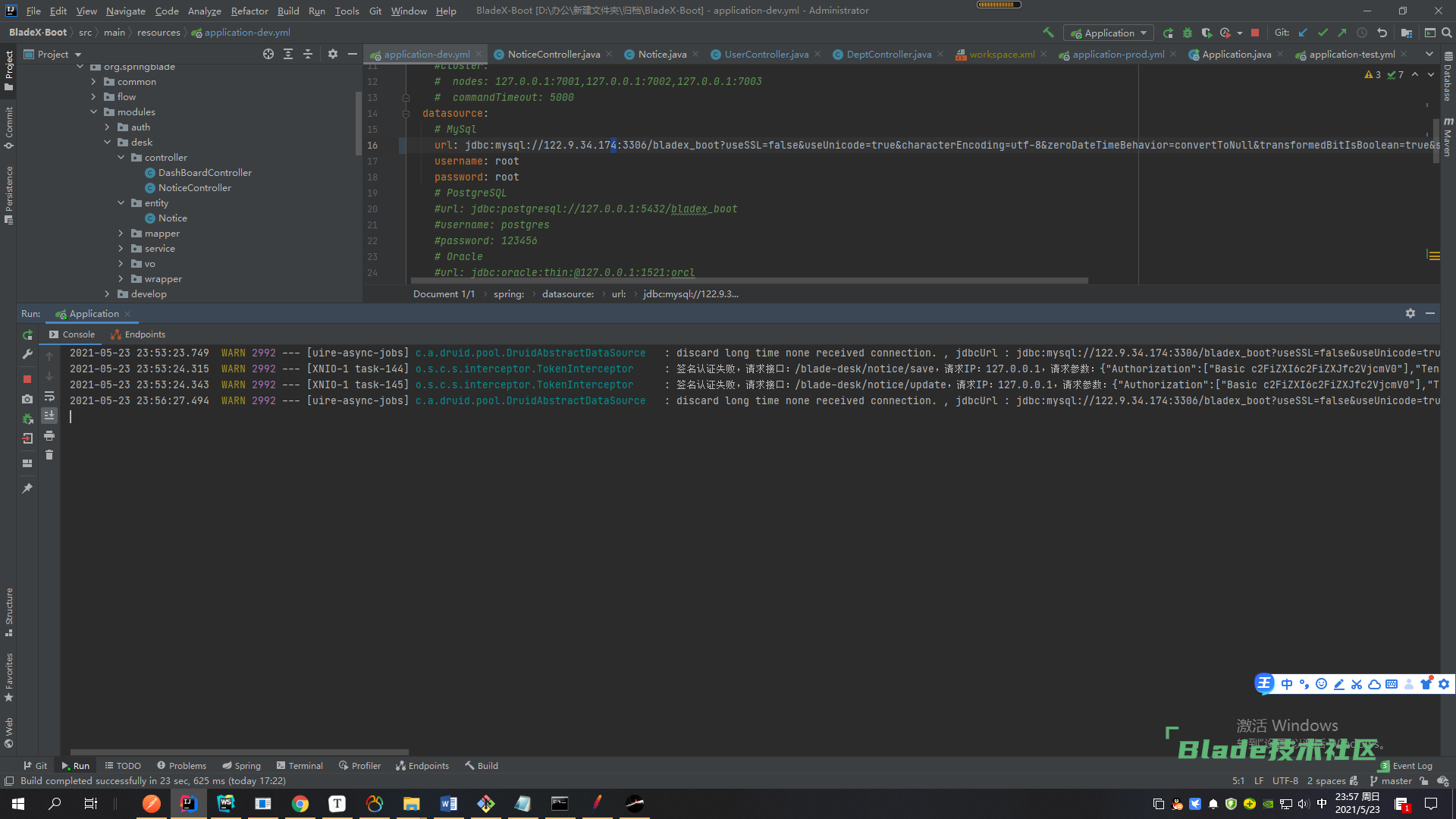
Task: Open Run panel settings gear
Action: pyautogui.click(x=1410, y=313)
